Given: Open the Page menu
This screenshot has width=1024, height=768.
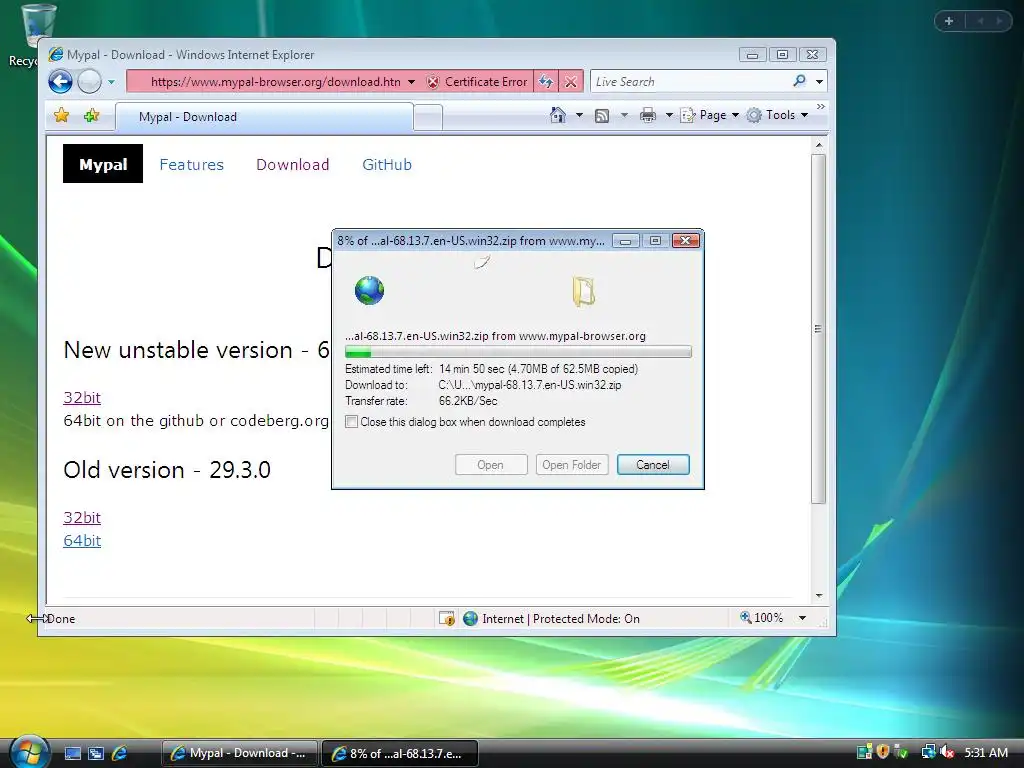Looking at the screenshot, I should click(709, 115).
